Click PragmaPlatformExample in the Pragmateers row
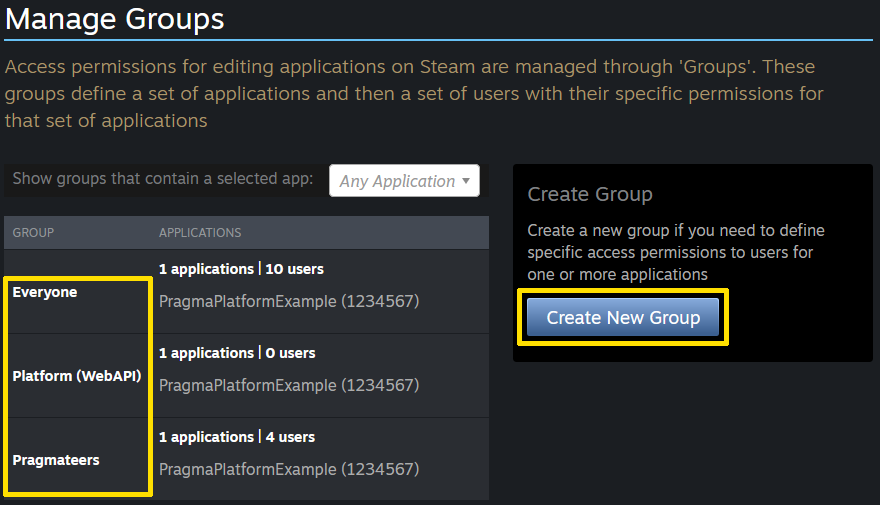The image size is (880, 505). point(289,469)
